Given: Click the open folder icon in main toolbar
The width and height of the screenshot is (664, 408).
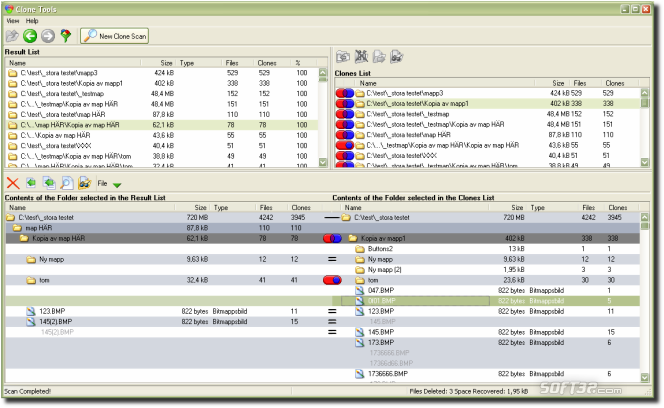Looking at the screenshot, I should coord(12,36).
